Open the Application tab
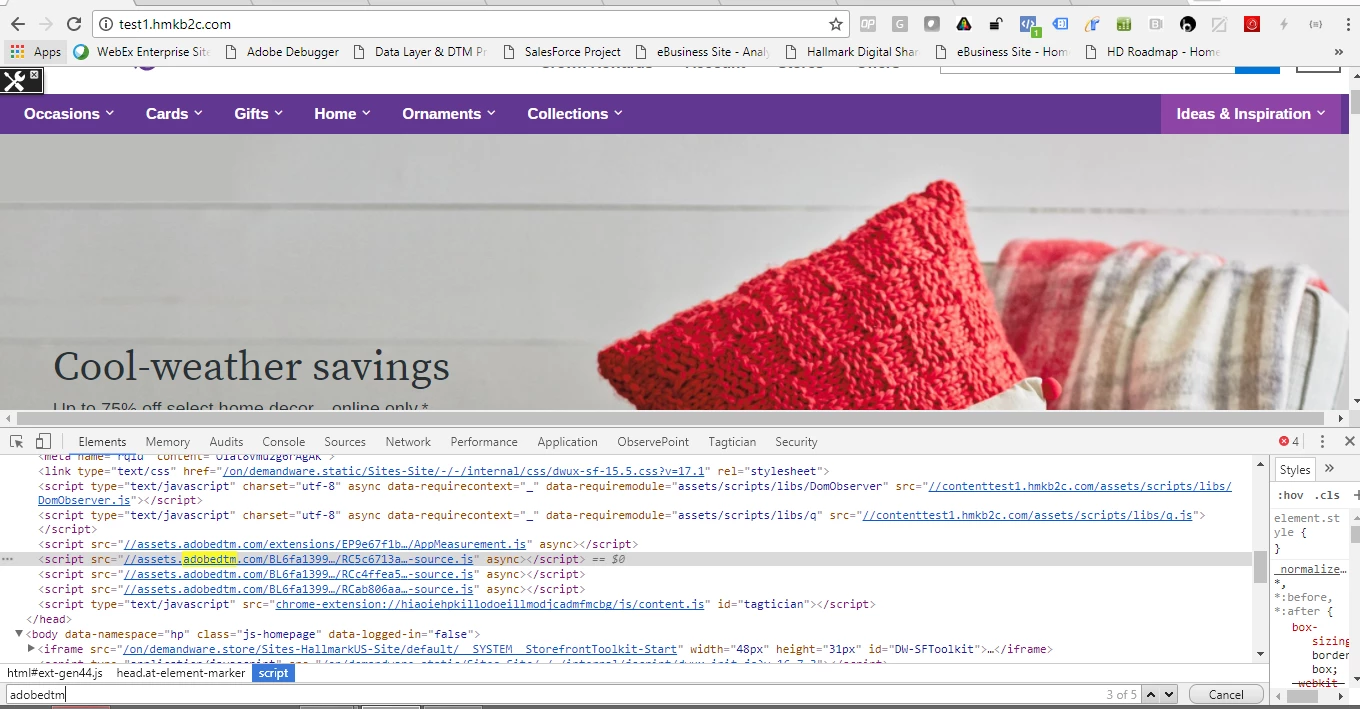Image resolution: width=1360 pixels, height=709 pixels. [x=567, y=442]
